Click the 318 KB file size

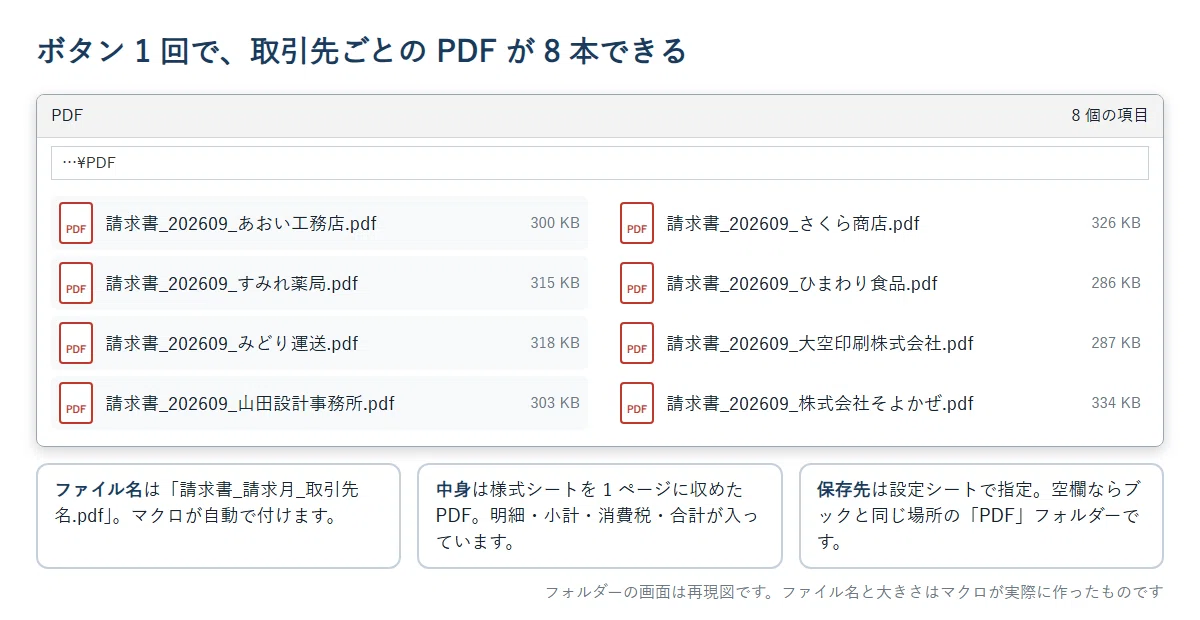pos(555,343)
